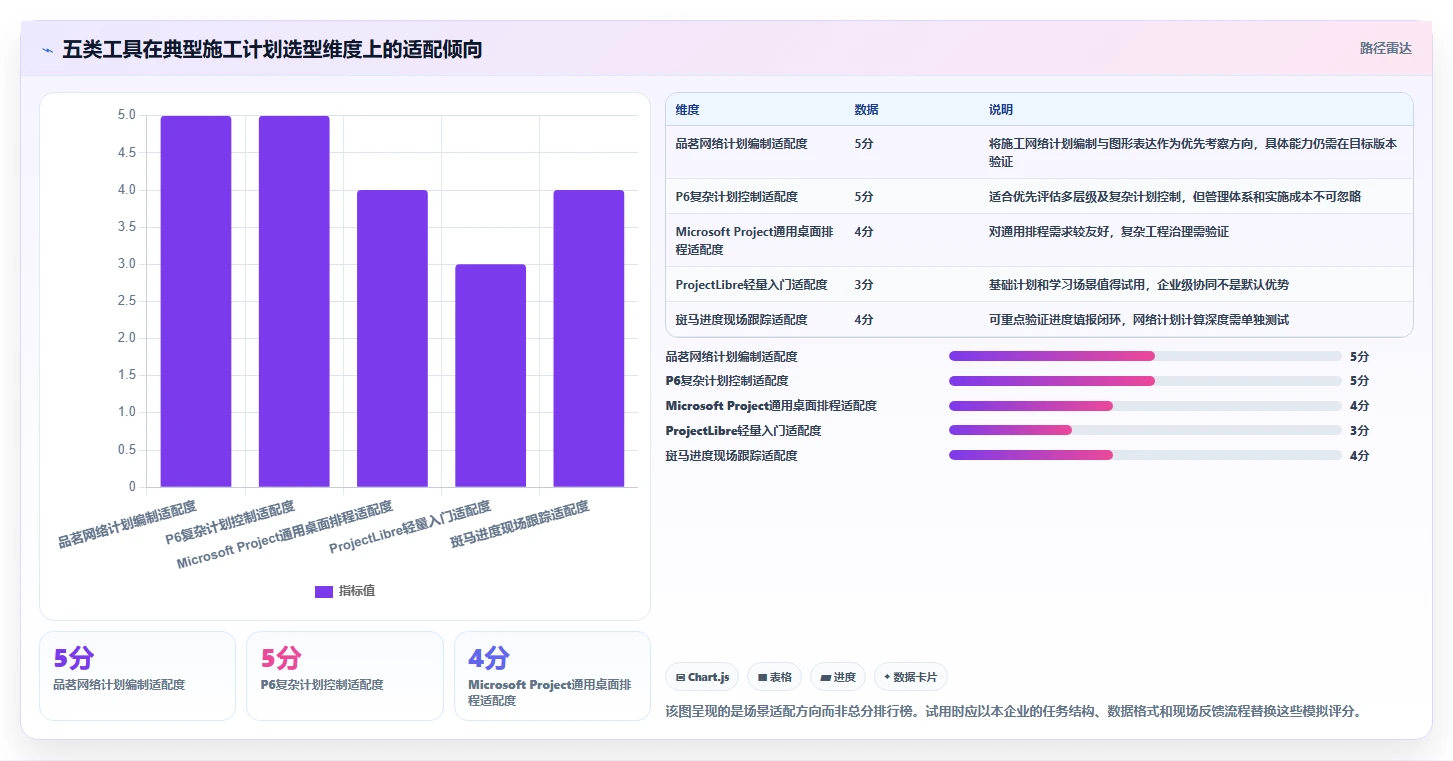This screenshot has height=761, width=1453.
Task: Click the 3分 value in the ProjectLibre table row
Action: click(x=864, y=285)
